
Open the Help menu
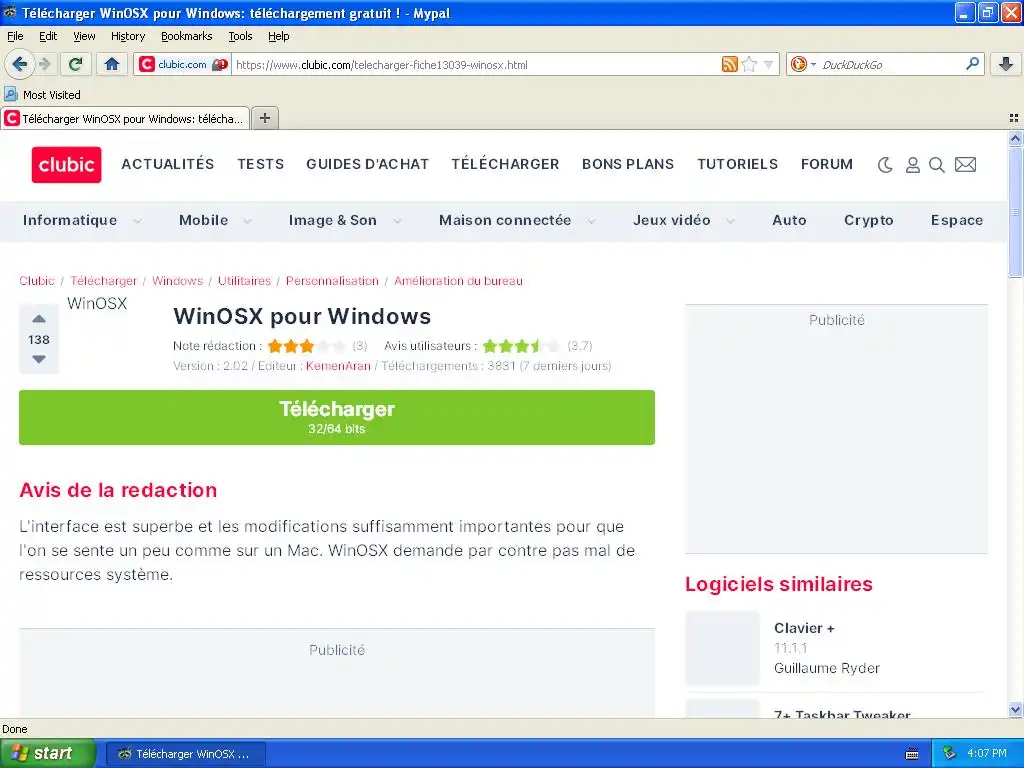pos(279,36)
